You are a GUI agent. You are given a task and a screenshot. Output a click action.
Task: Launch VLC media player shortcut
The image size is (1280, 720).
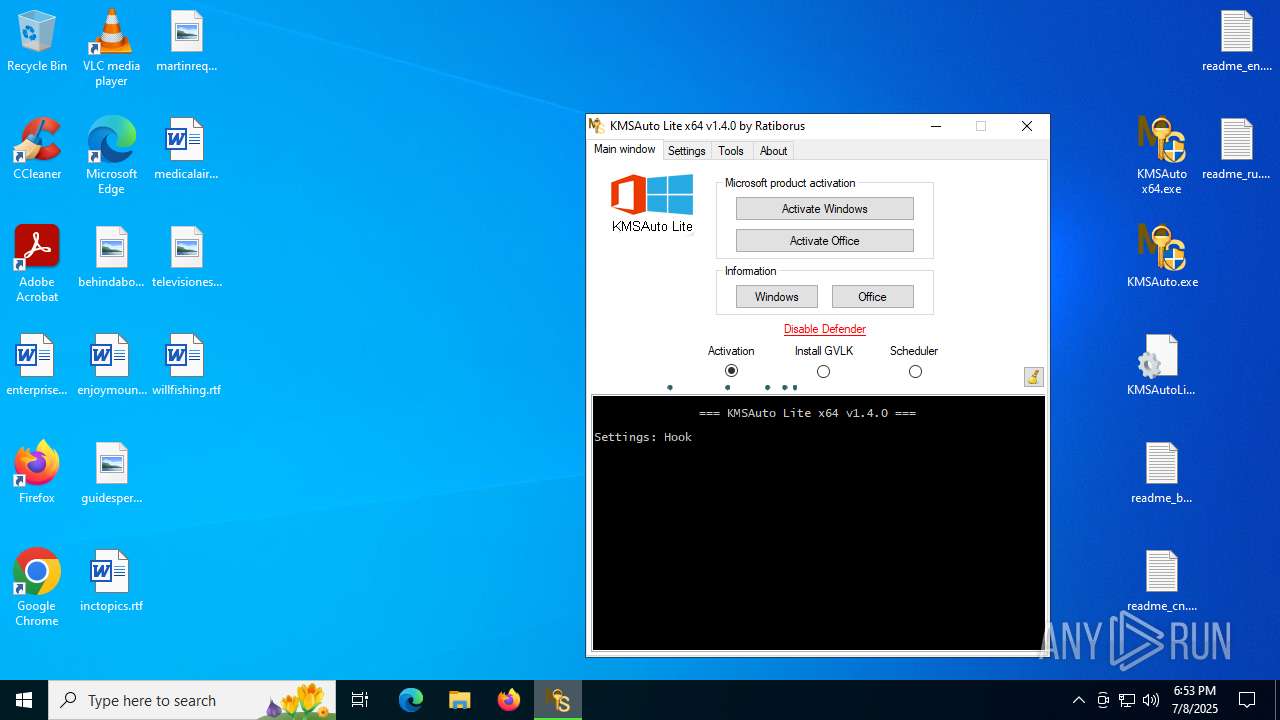pos(111,48)
